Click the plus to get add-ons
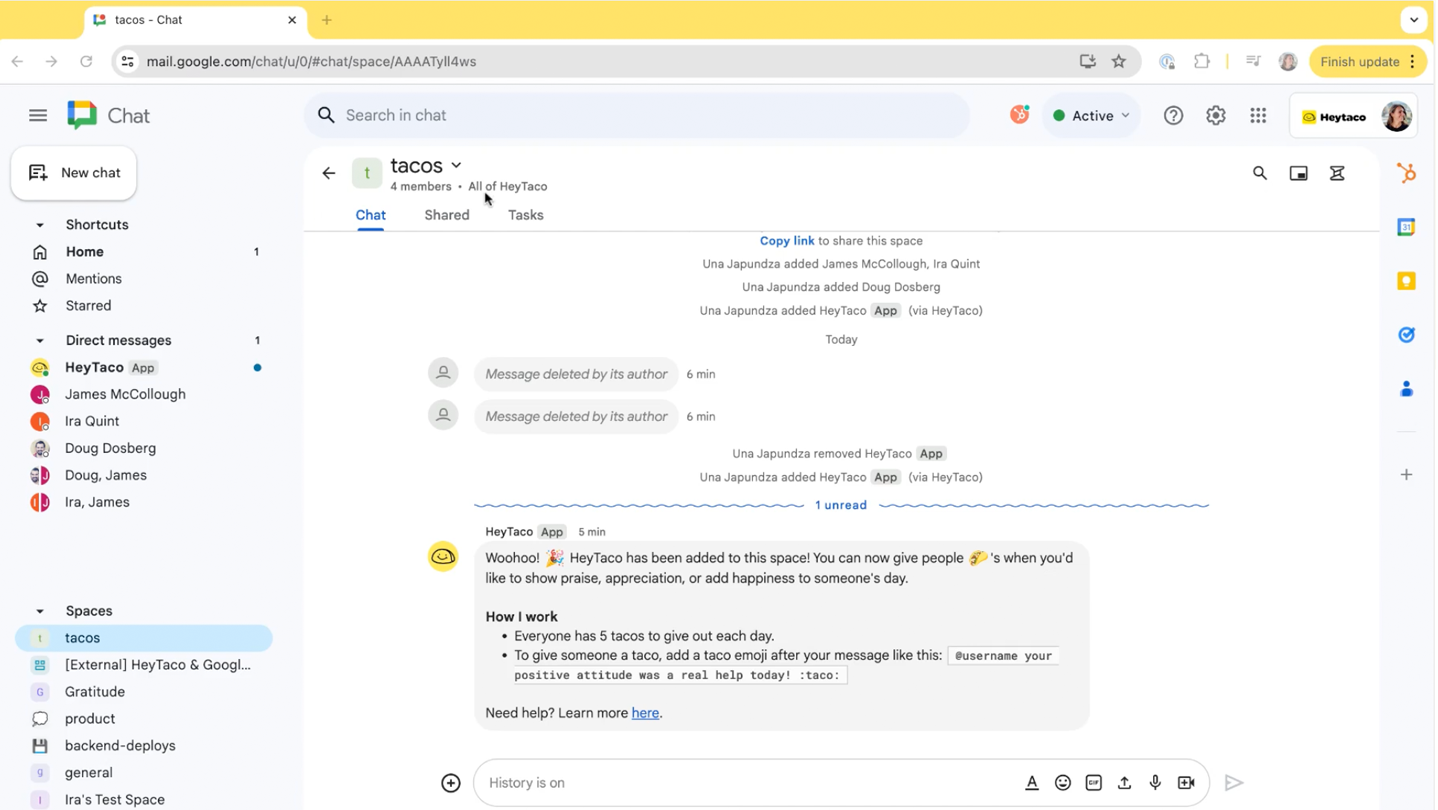 pos(1407,475)
